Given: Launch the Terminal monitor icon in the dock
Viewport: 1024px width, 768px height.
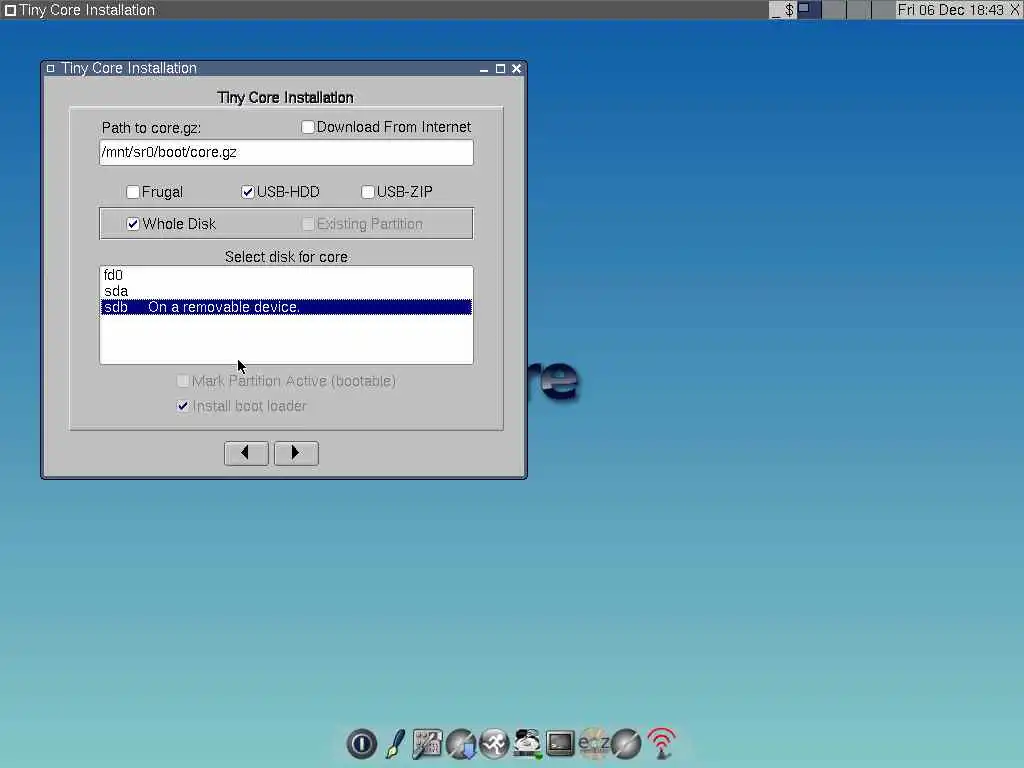Looking at the screenshot, I should (560, 744).
